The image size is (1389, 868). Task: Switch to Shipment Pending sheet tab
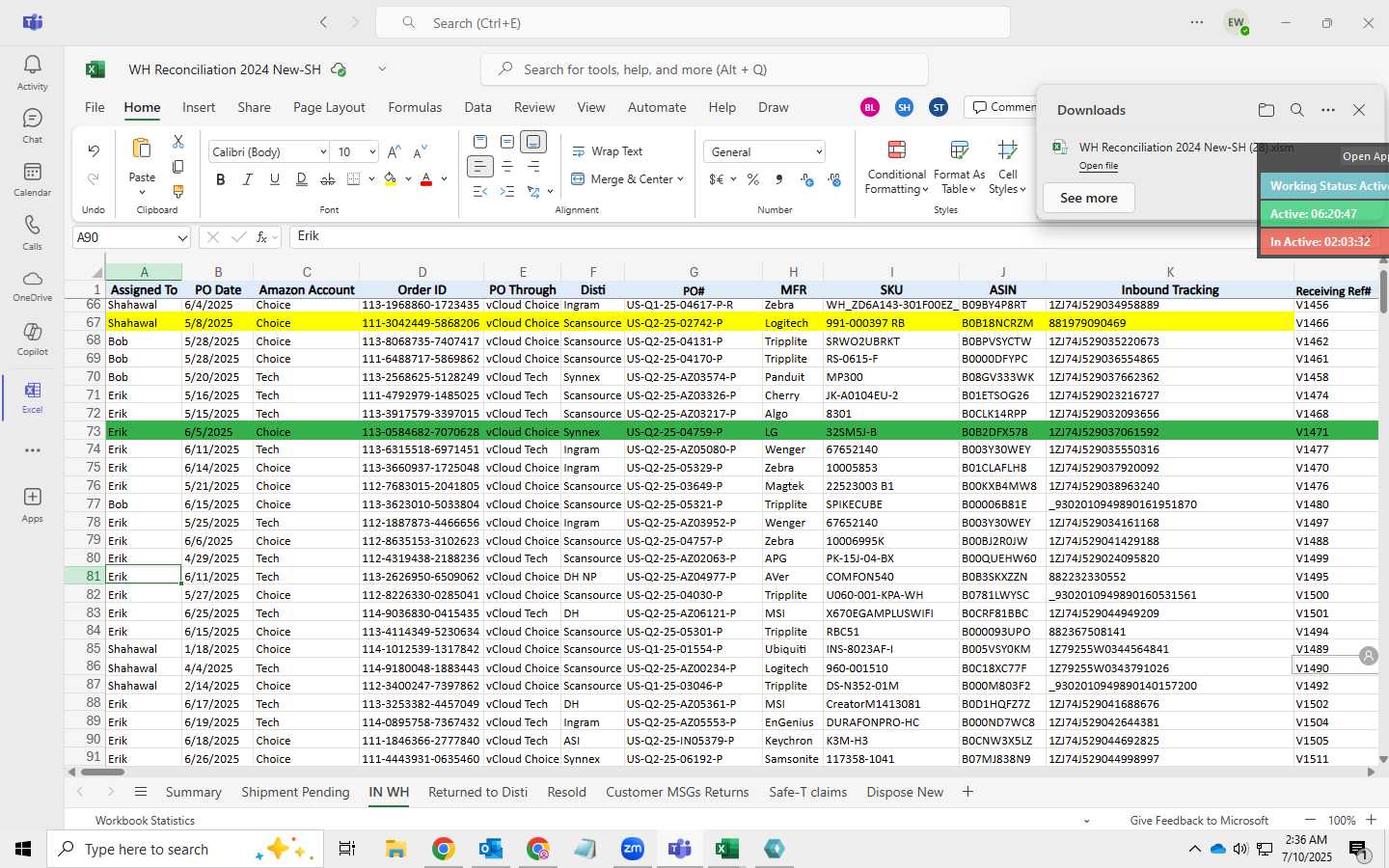[x=295, y=792]
